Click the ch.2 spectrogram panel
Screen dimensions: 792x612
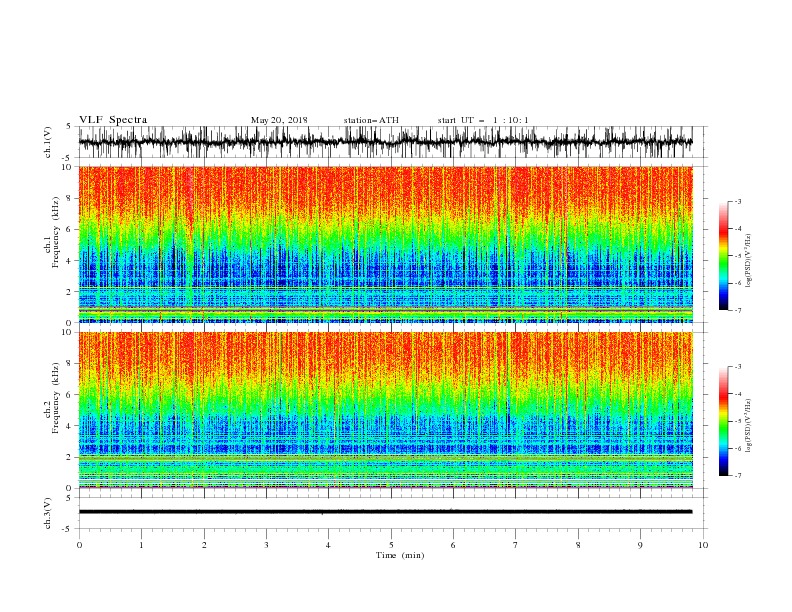[x=385, y=410]
